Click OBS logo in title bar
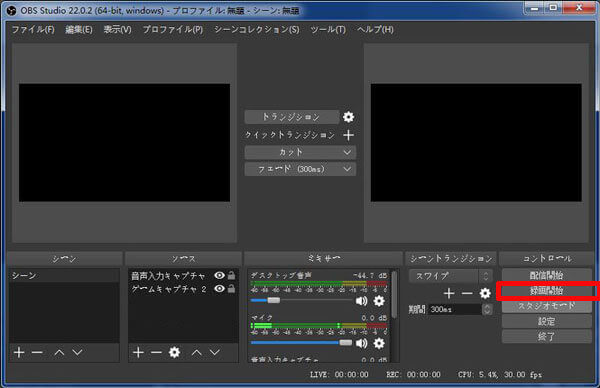The width and height of the screenshot is (600, 388). (x=11, y=10)
